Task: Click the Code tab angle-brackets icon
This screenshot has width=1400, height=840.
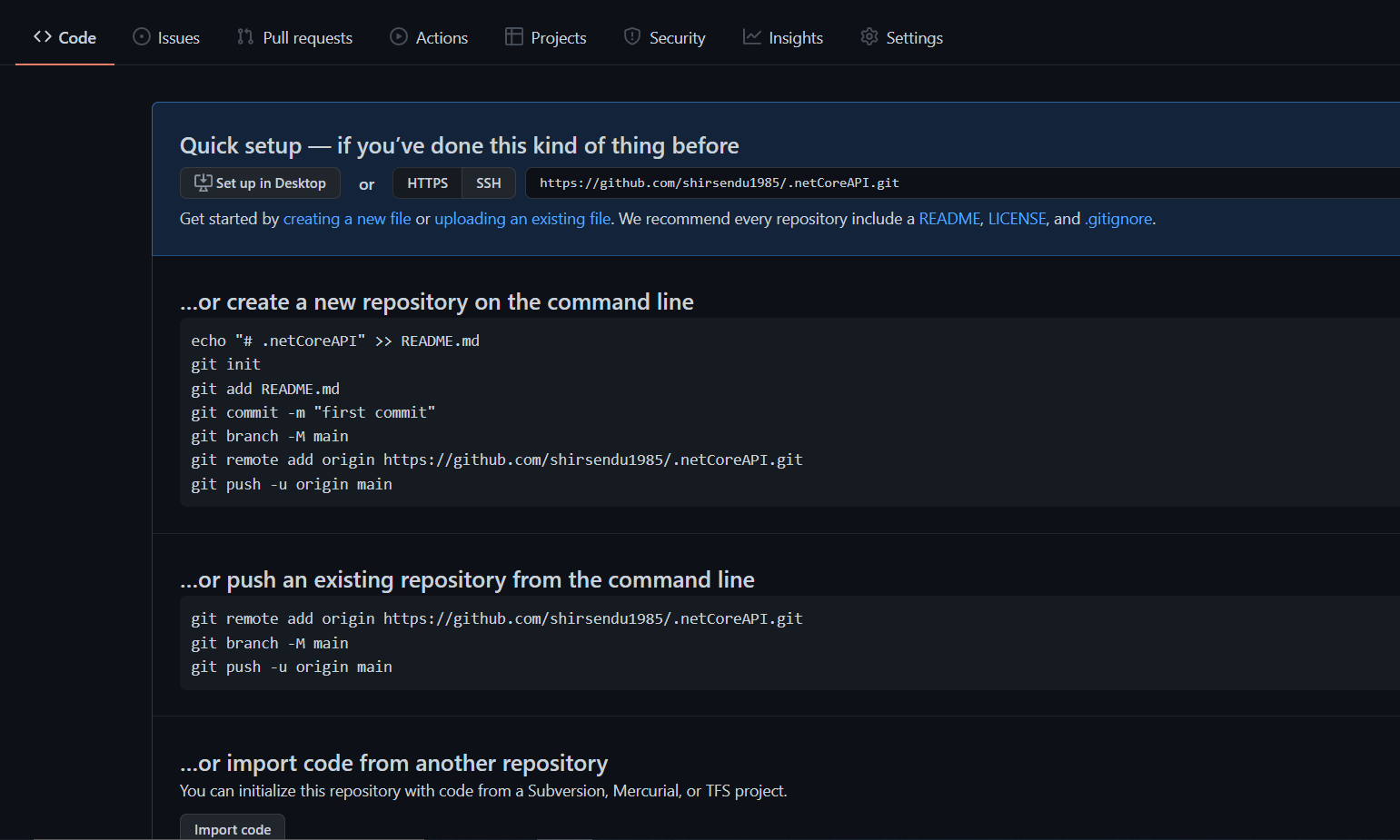Action: click(43, 37)
